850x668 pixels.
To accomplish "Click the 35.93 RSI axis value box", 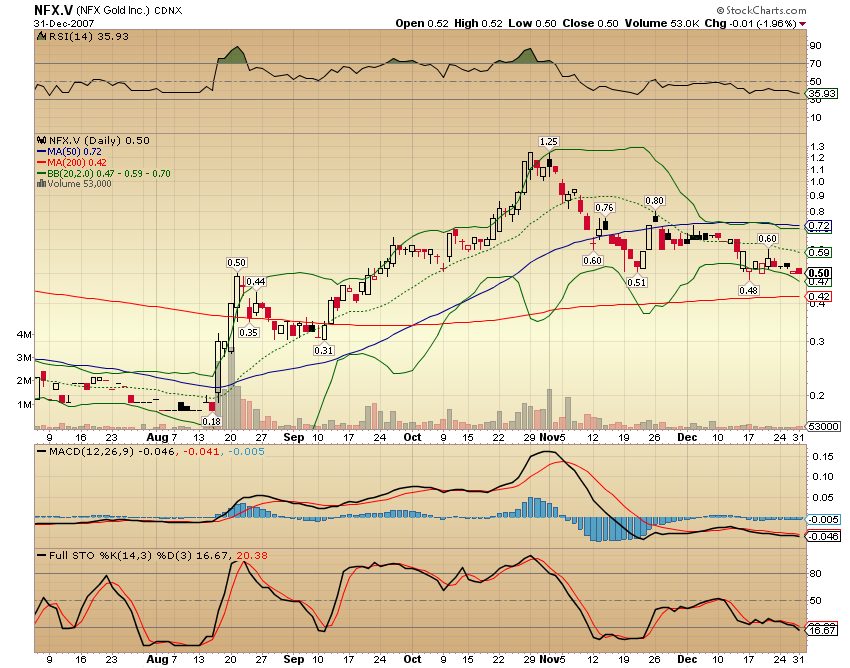I will (x=823, y=94).
